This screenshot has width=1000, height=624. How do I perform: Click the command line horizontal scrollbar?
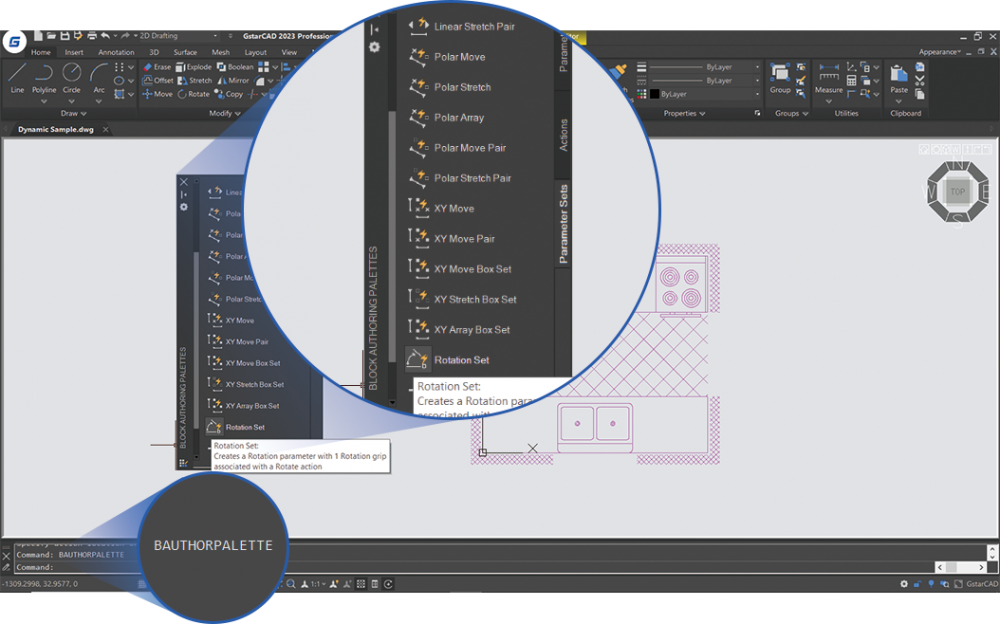(960, 567)
